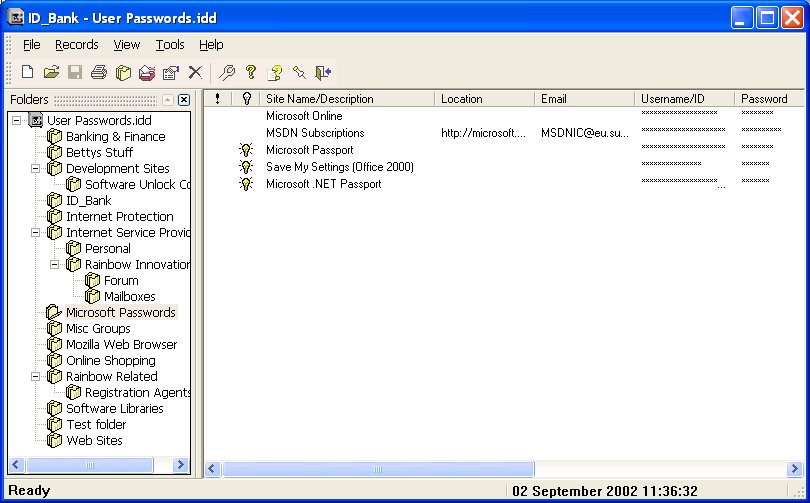Viewport: 810px width, 503px height.
Task: Select the MSDN Subscriptions record
Action: [x=315, y=133]
